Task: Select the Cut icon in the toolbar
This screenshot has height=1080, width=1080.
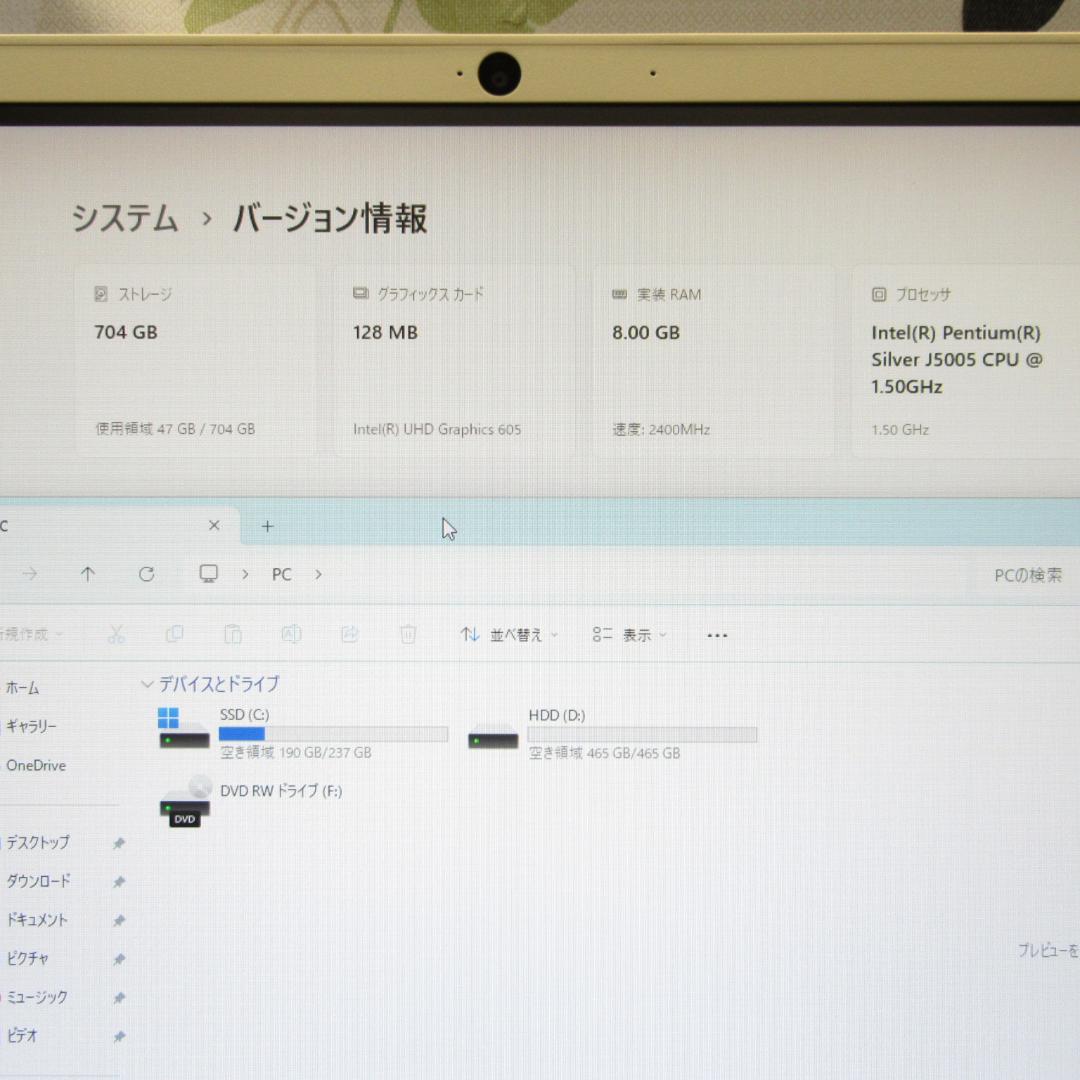Action: click(116, 634)
